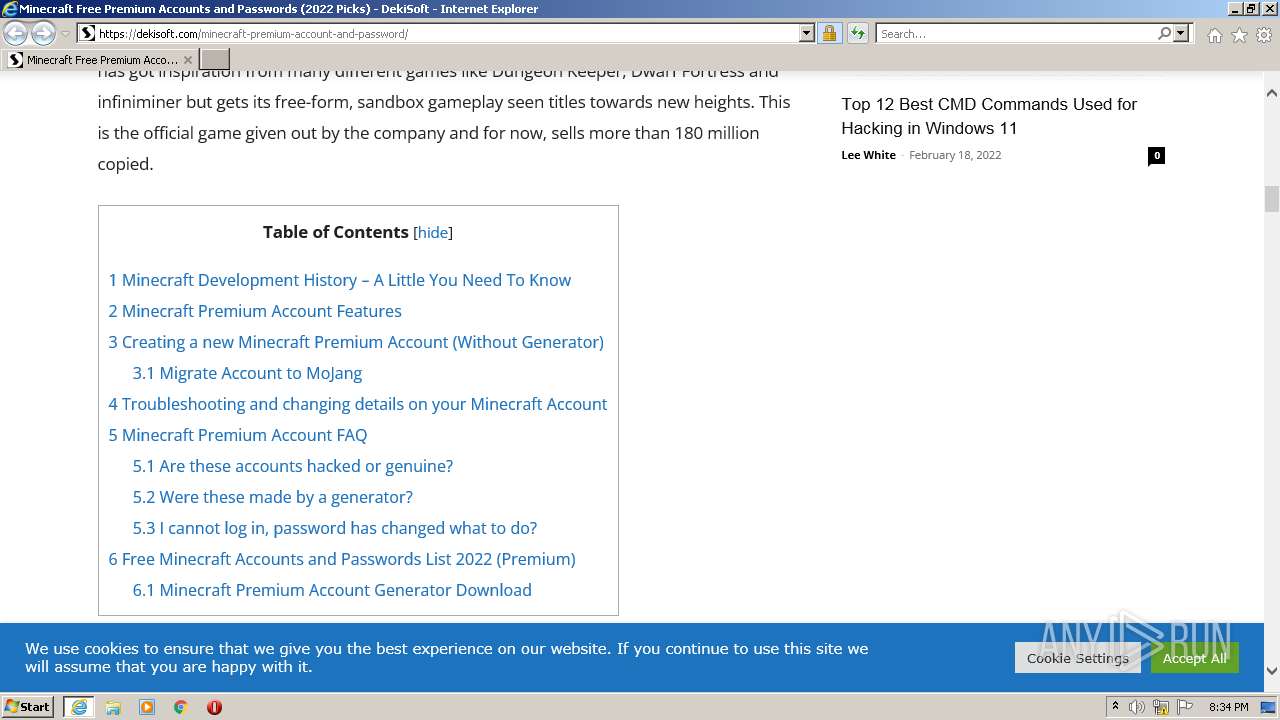Open '1 Minecraft Development History' link
The width and height of the screenshot is (1280, 720).
point(340,280)
